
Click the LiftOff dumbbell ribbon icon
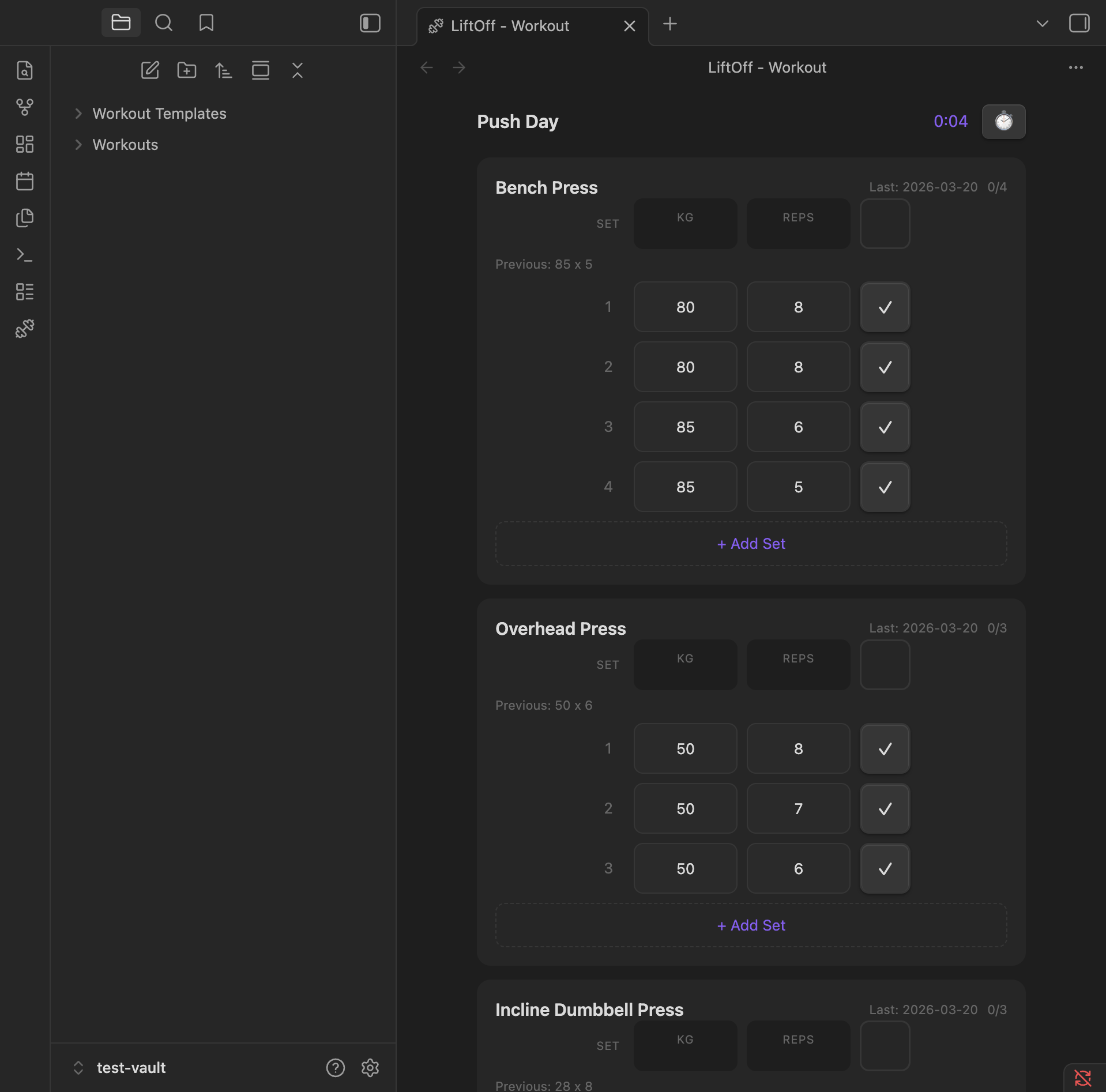tap(25, 329)
